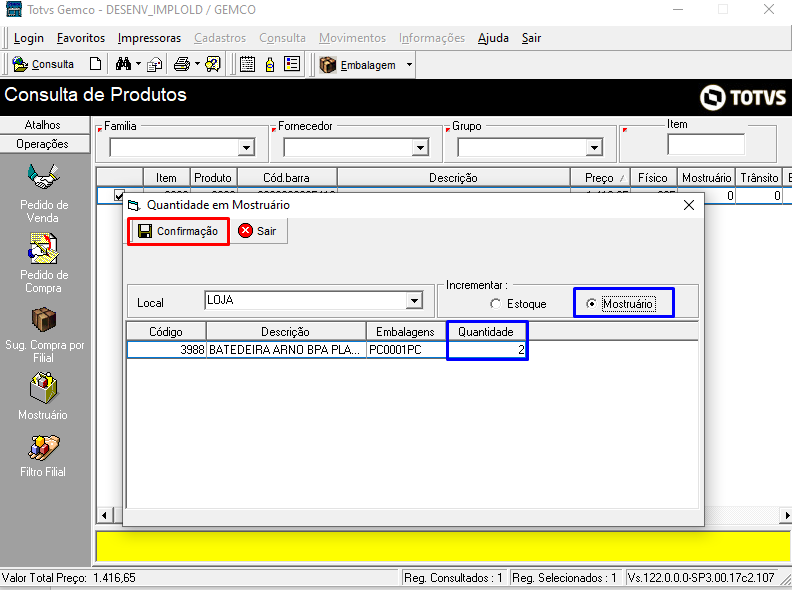Click the Totvs Gemco app icon in title bar
This screenshot has height=590, width=792.
coord(14,9)
